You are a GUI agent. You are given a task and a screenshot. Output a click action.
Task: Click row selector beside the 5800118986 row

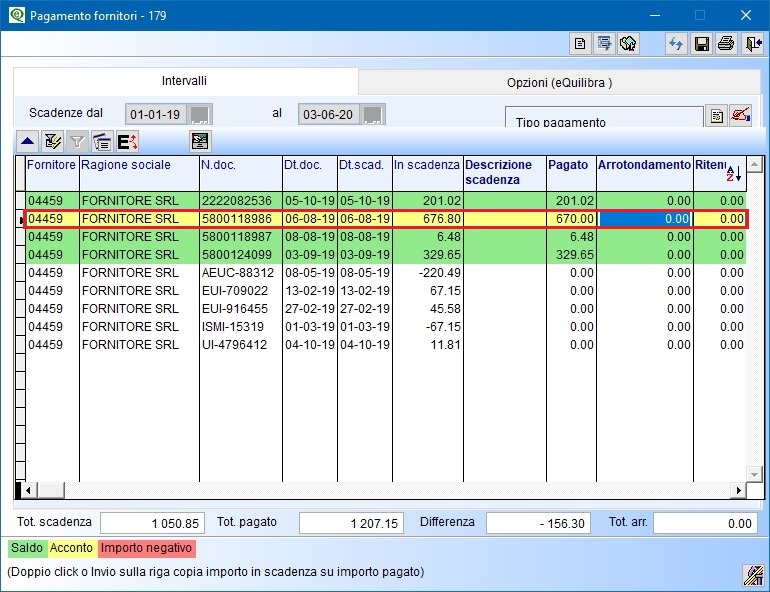tap(20, 219)
